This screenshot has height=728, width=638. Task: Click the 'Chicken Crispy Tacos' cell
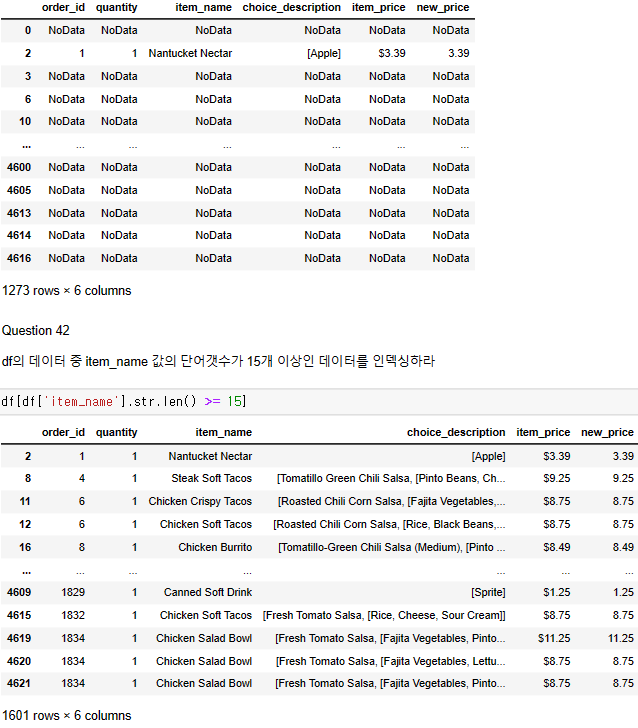tap(200, 501)
